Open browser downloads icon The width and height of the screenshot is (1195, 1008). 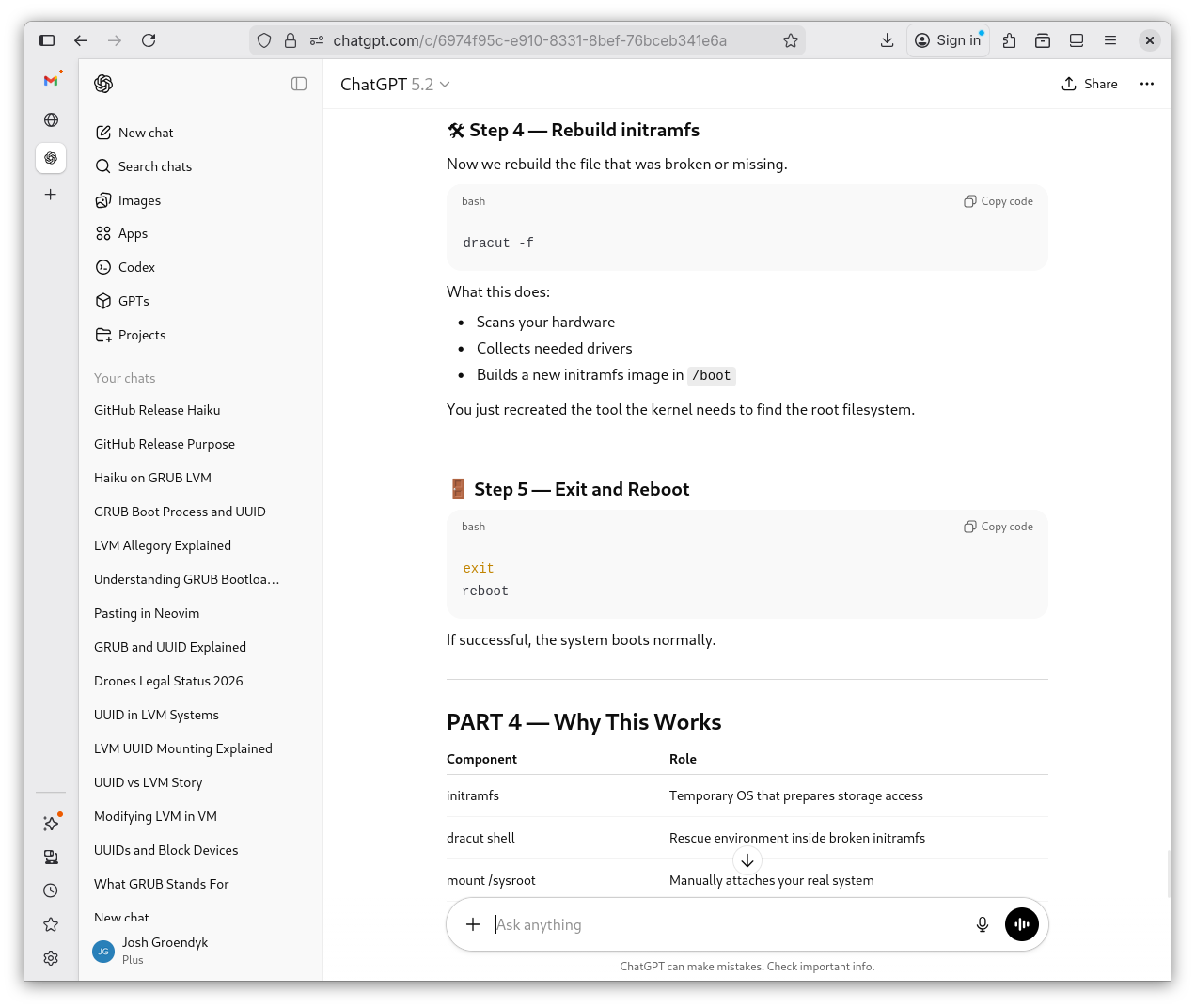coord(887,40)
